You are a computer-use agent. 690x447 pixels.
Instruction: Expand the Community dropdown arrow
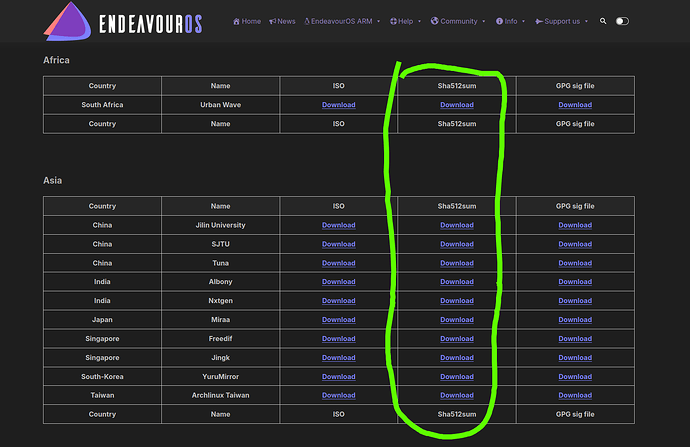click(x=484, y=21)
